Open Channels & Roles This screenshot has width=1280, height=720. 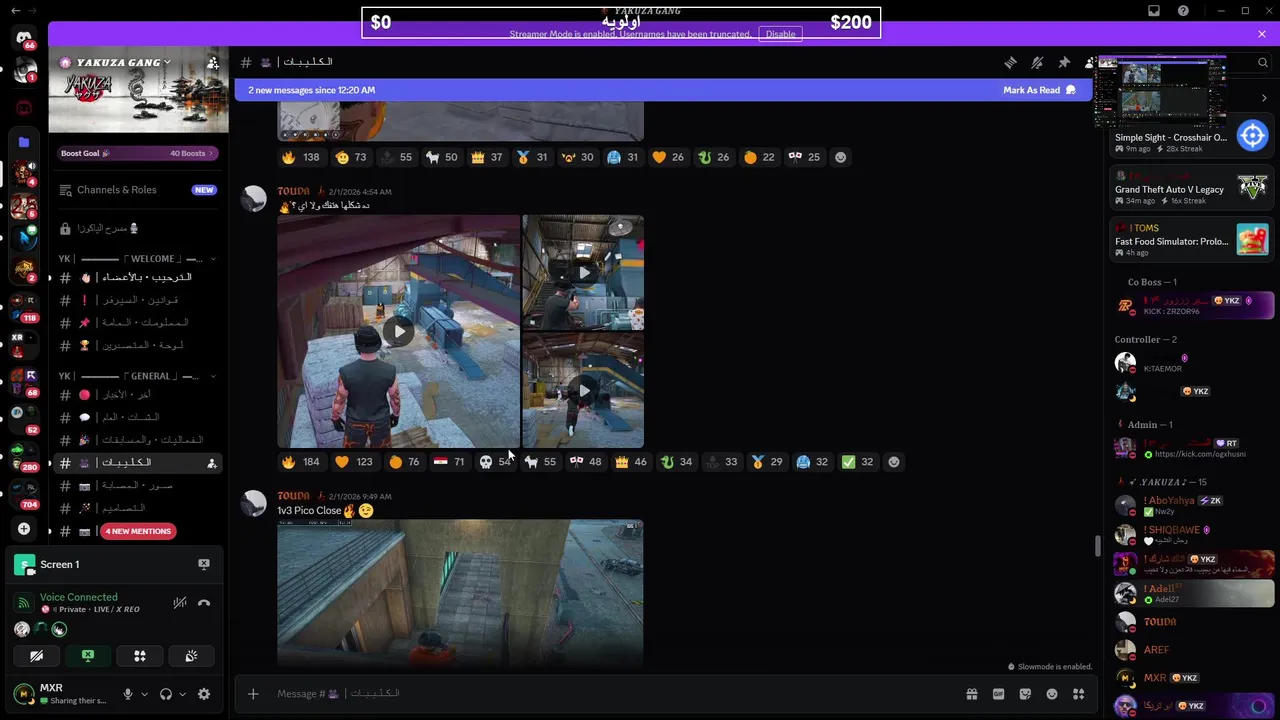tap(138, 189)
